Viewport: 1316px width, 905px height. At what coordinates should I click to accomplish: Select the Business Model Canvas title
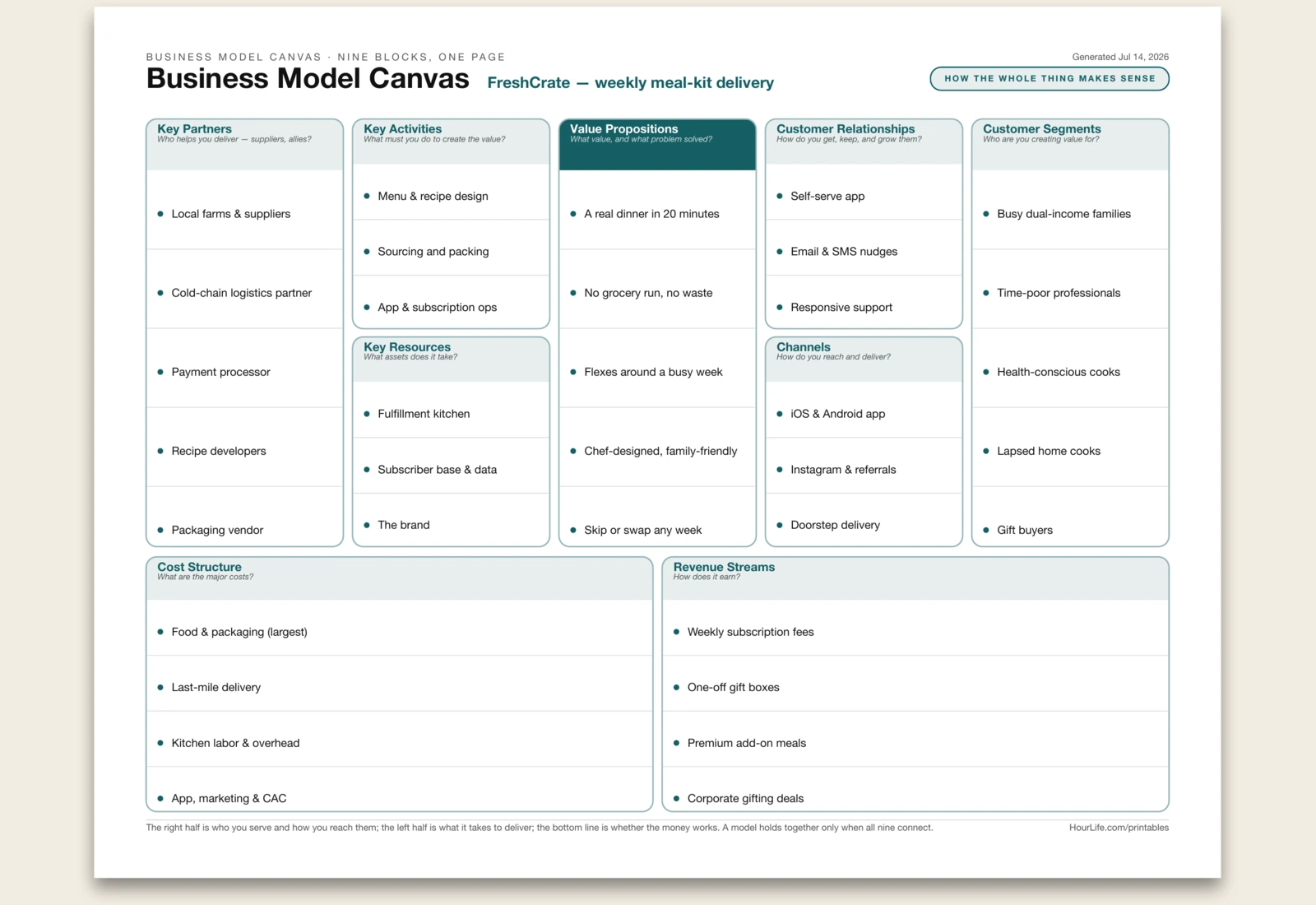click(308, 78)
